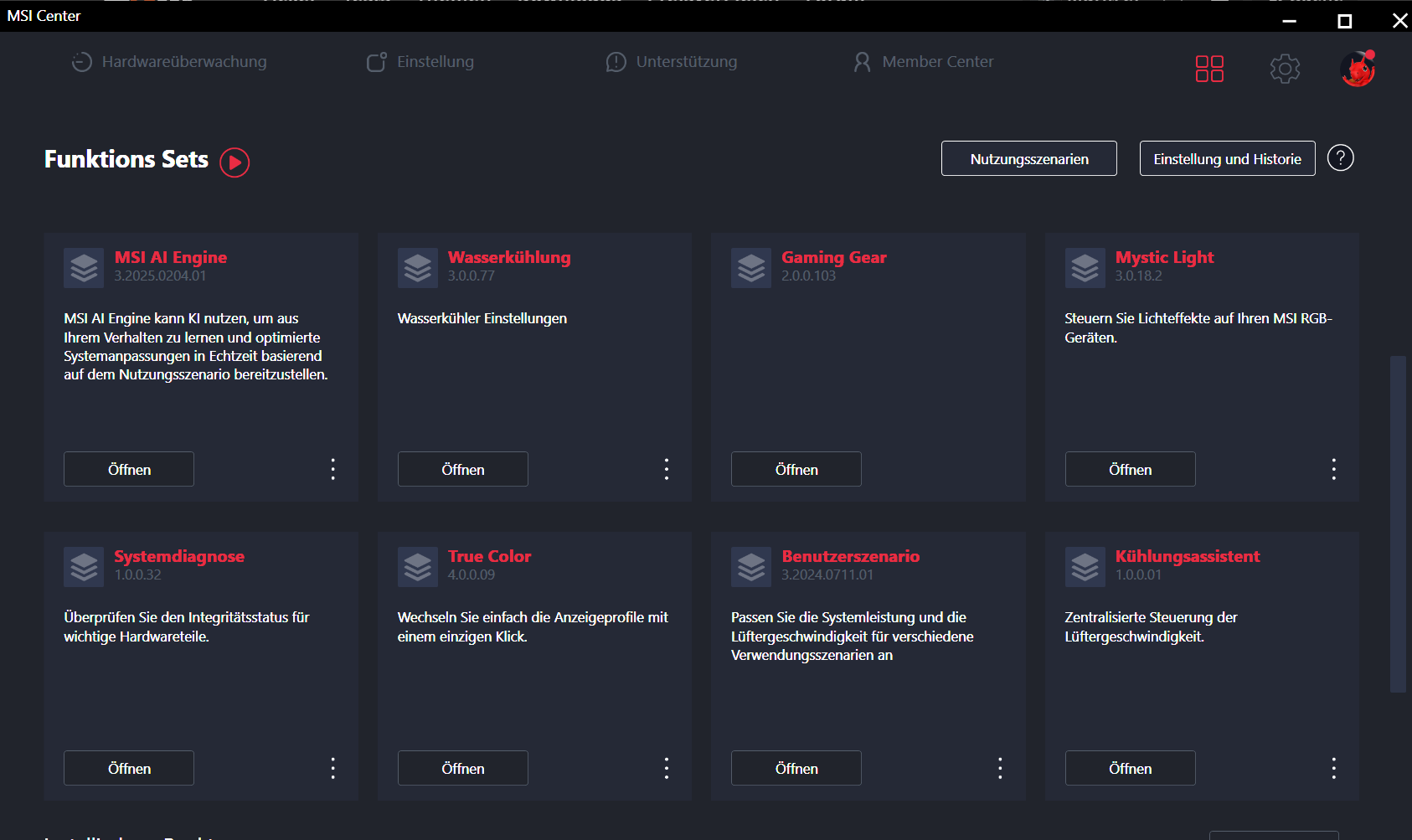Open True Color three-dot options menu
Screen dimensions: 1412x840
[667, 768]
